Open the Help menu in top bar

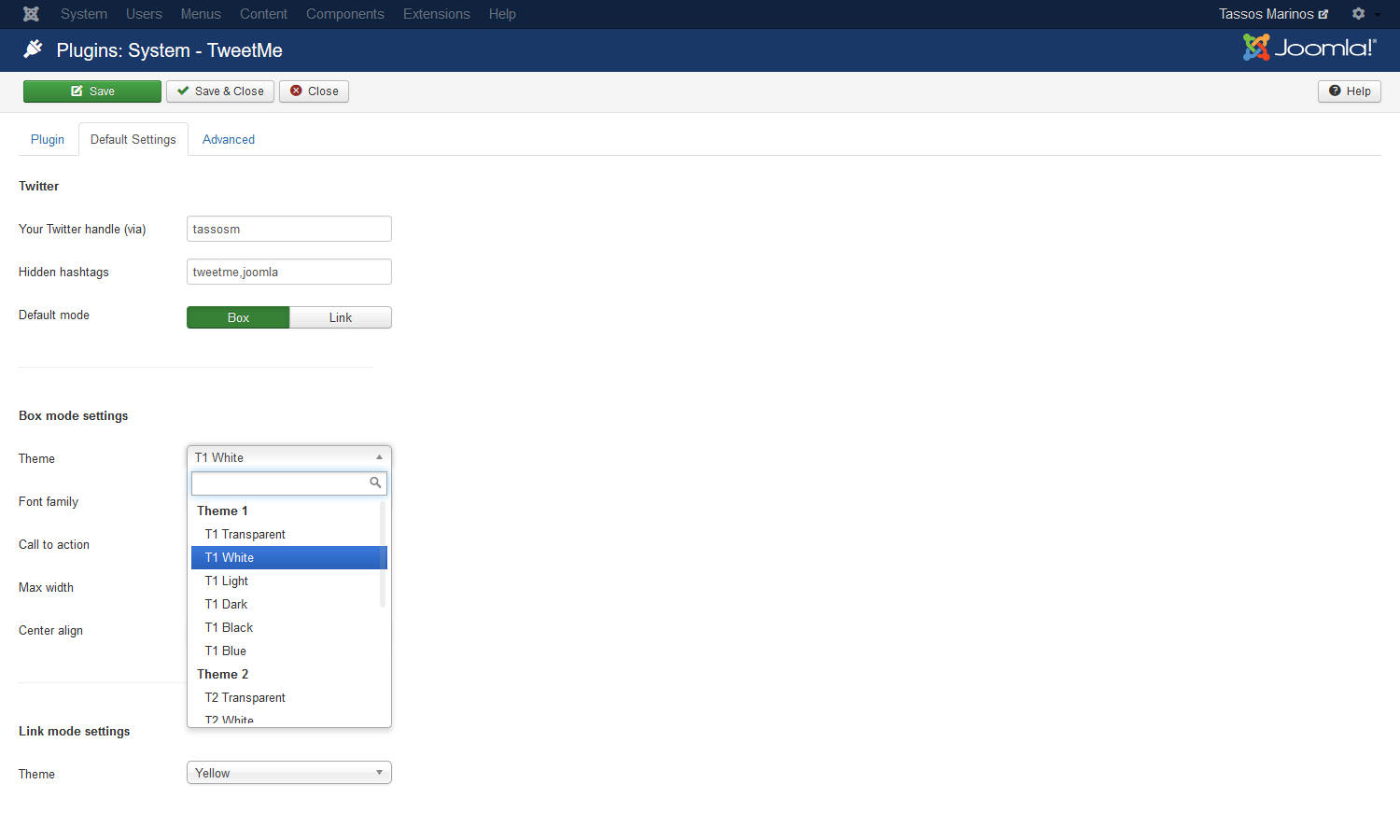[502, 14]
